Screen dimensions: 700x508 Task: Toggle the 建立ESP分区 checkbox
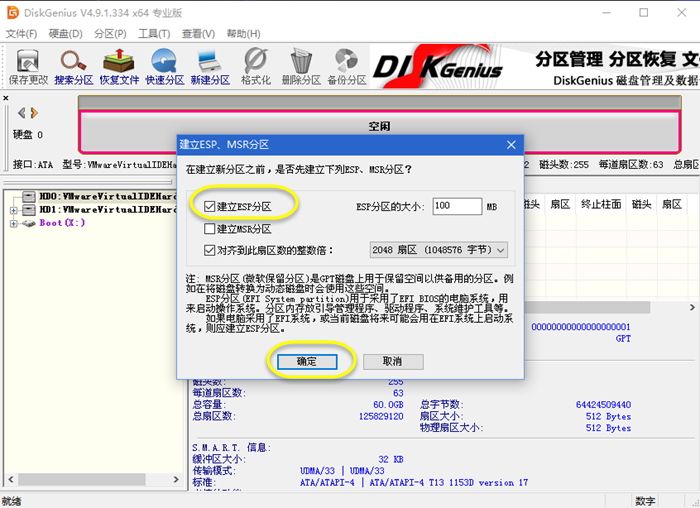coord(209,206)
